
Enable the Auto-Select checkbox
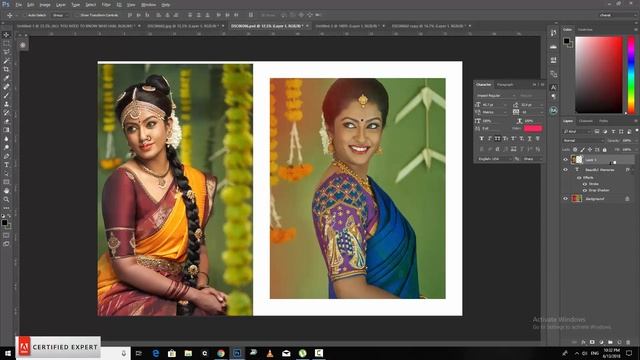25,15
